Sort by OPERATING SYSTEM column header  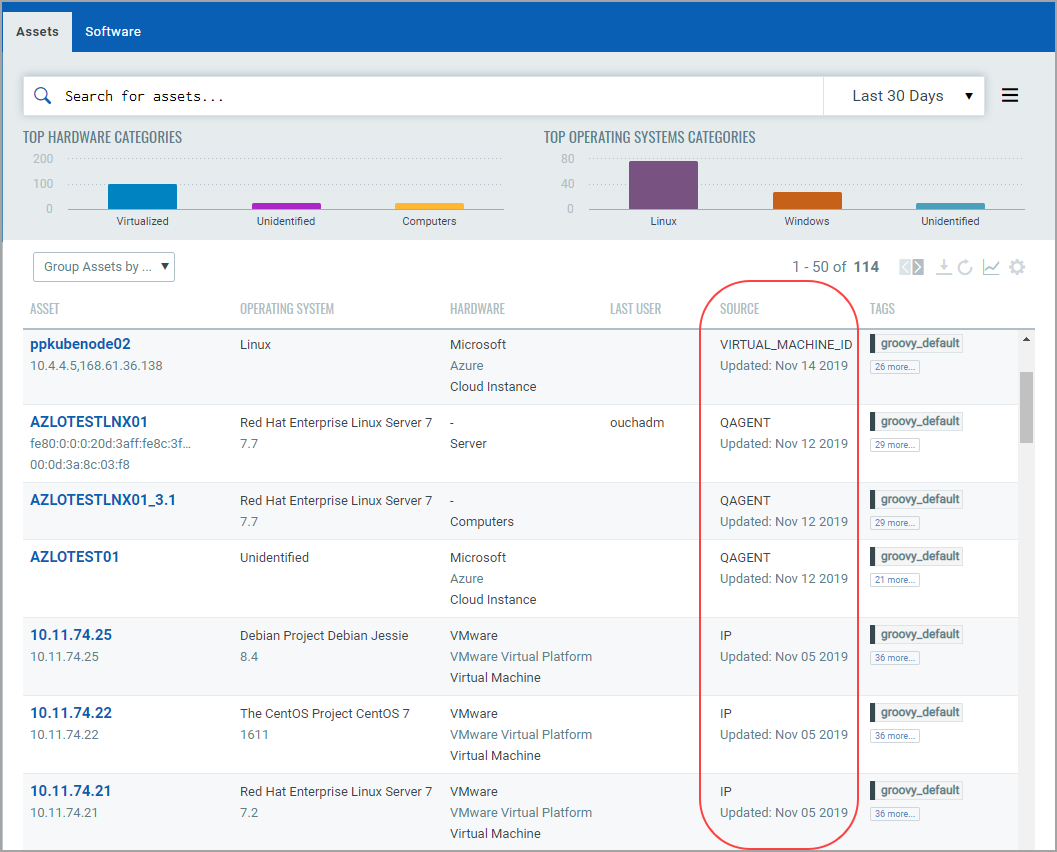point(287,309)
